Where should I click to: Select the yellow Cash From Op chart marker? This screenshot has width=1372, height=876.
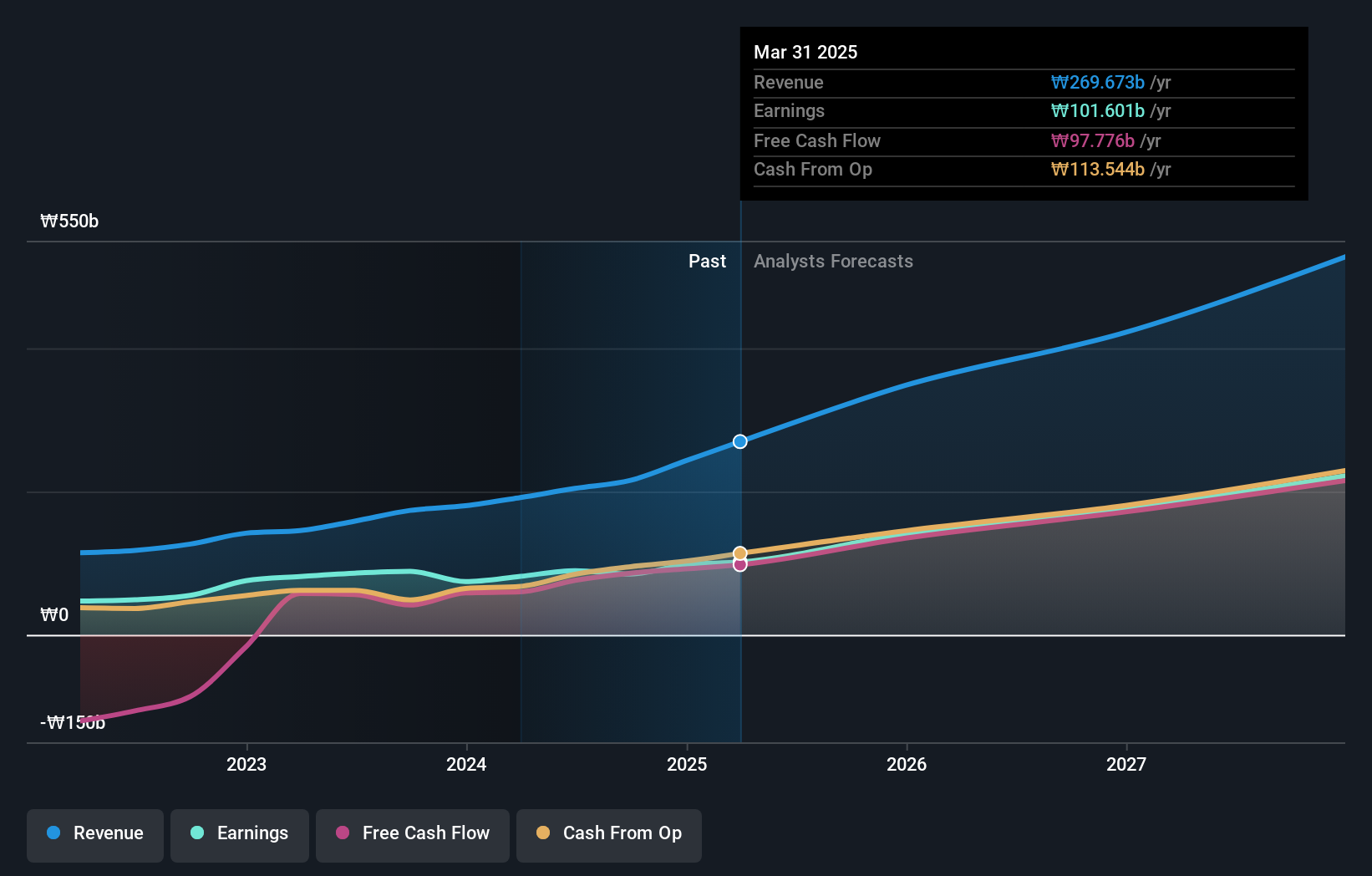[739, 553]
